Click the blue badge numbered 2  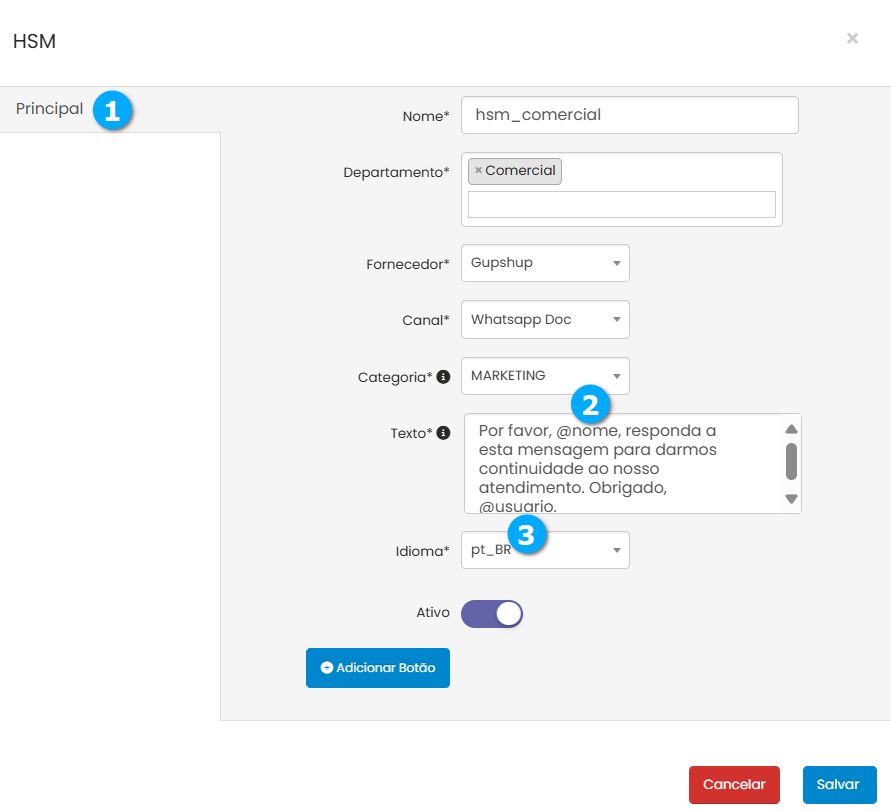click(x=590, y=405)
